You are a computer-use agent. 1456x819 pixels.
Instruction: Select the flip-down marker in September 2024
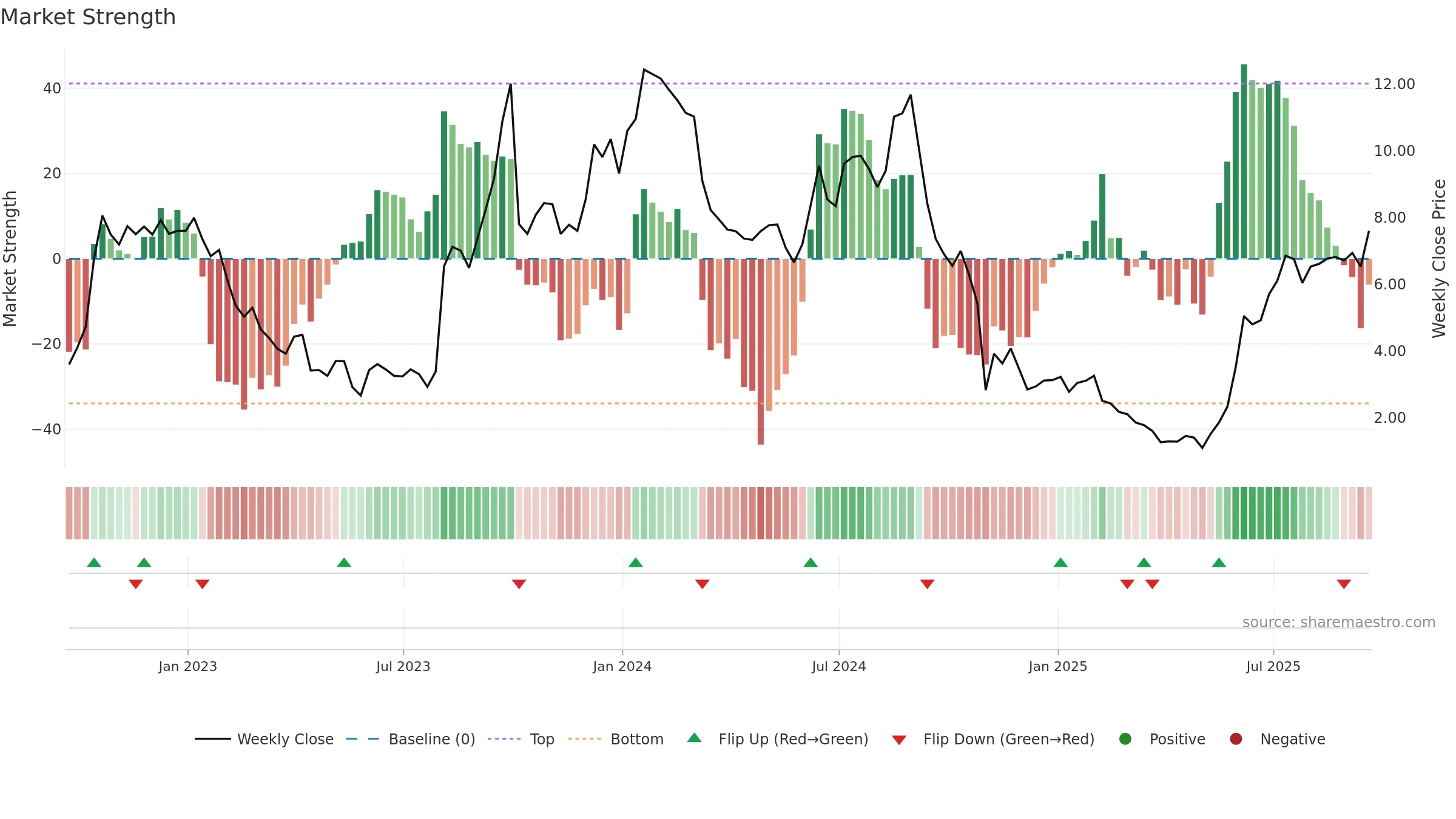[928, 584]
